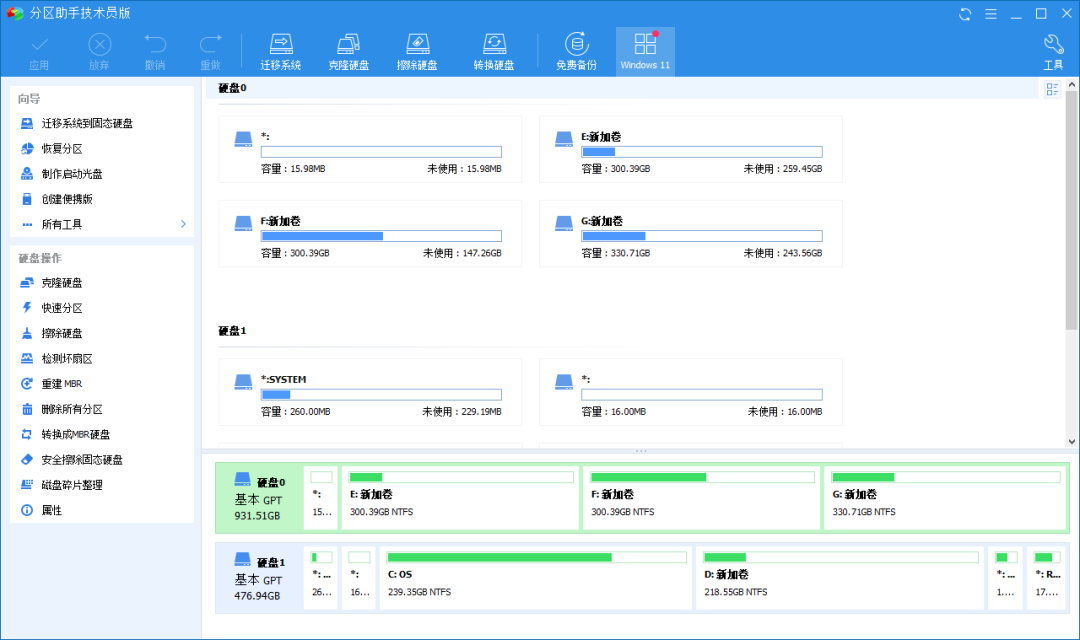This screenshot has height=640, width=1080.
Task: Select the 15.98MB unnamed partition card on 硬盘0
Action: point(370,149)
